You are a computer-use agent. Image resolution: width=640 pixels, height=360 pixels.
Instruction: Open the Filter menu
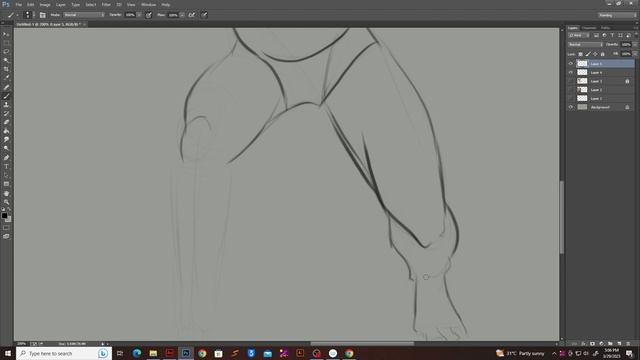106,4
